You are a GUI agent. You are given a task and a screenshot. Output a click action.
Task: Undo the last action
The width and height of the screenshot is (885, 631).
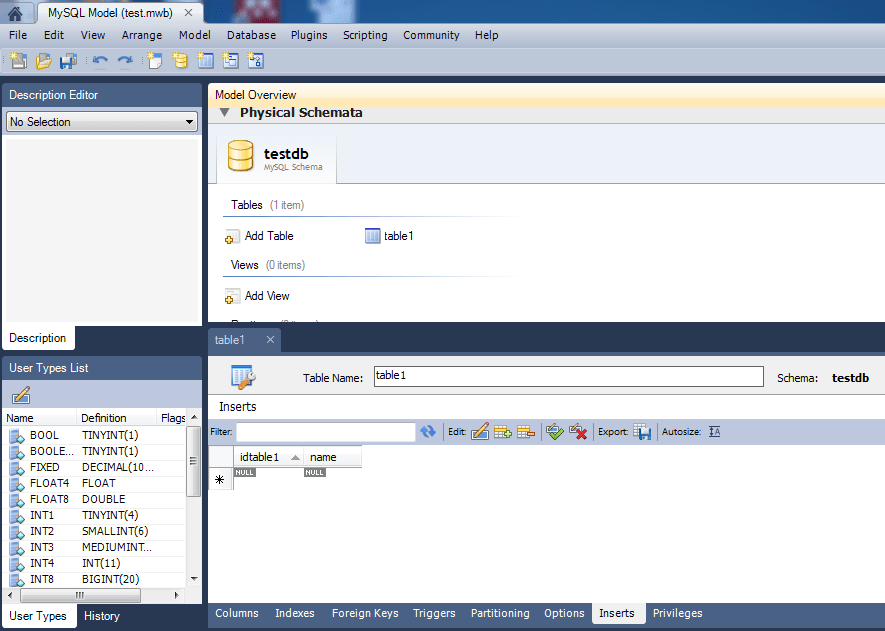(x=100, y=60)
